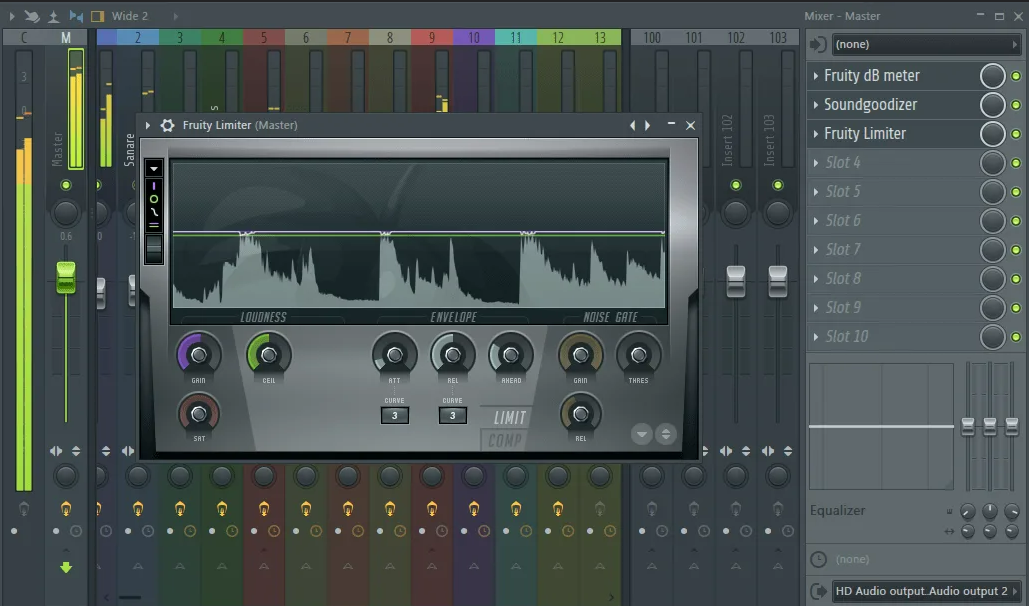Select mixer track 9 header

[432, 37]
